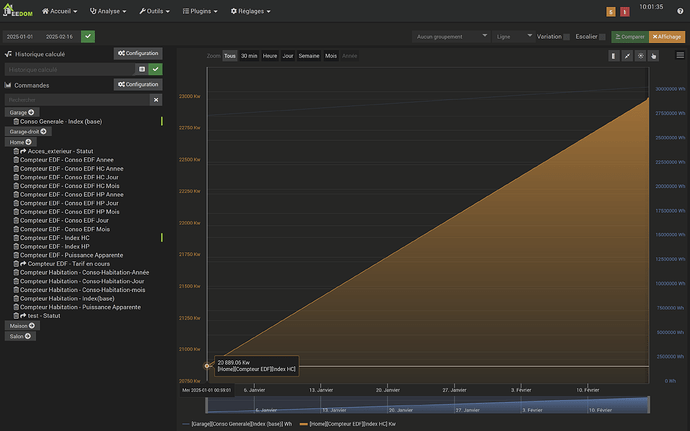Image resolution: width=690 pixels, height=431 pixels.
Task: Click the Historique calculé input field
Action: point(70,70)
